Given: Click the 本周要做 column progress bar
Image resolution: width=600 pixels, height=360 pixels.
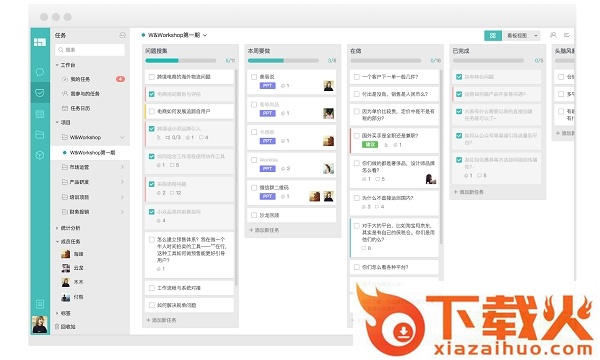Looking at the screenshot, I should (283, 60).
